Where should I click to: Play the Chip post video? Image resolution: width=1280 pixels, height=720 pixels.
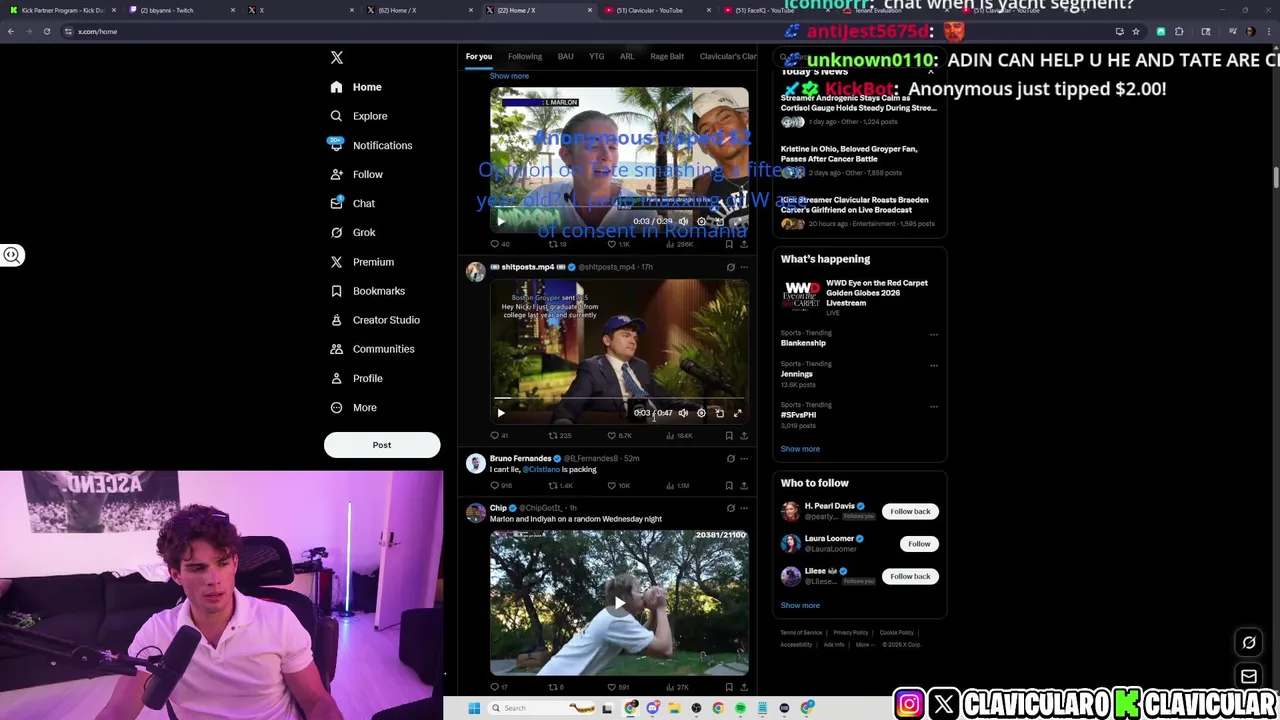coord(619,603)
